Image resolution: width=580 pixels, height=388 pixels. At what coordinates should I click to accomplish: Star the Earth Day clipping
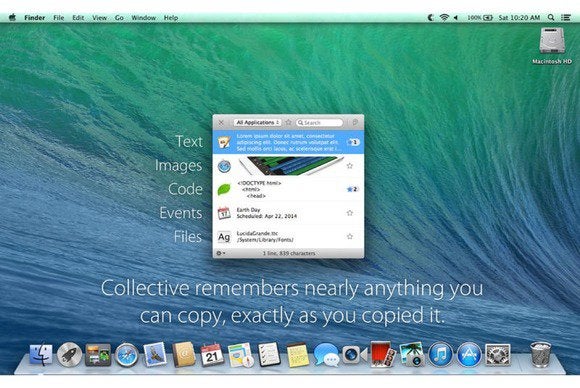pos(350,213)
